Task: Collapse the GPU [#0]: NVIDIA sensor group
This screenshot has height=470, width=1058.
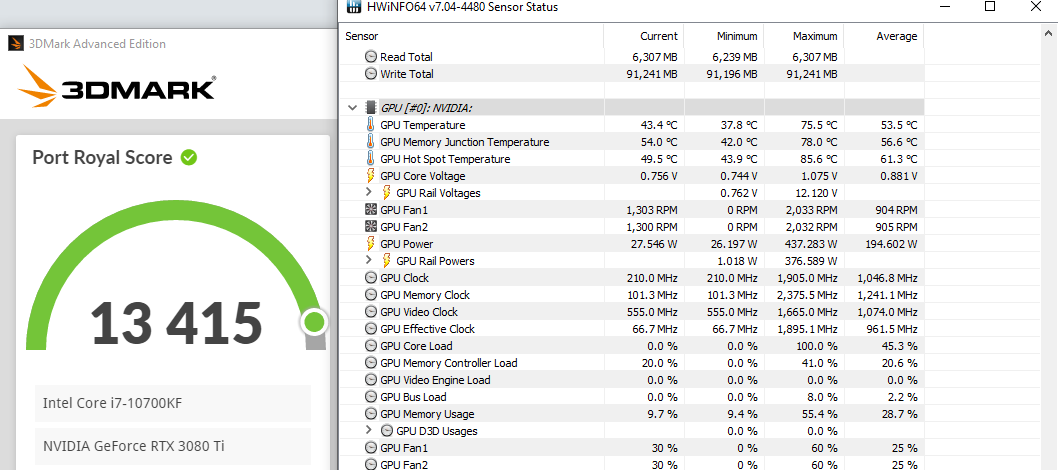Action: (352, 107)
